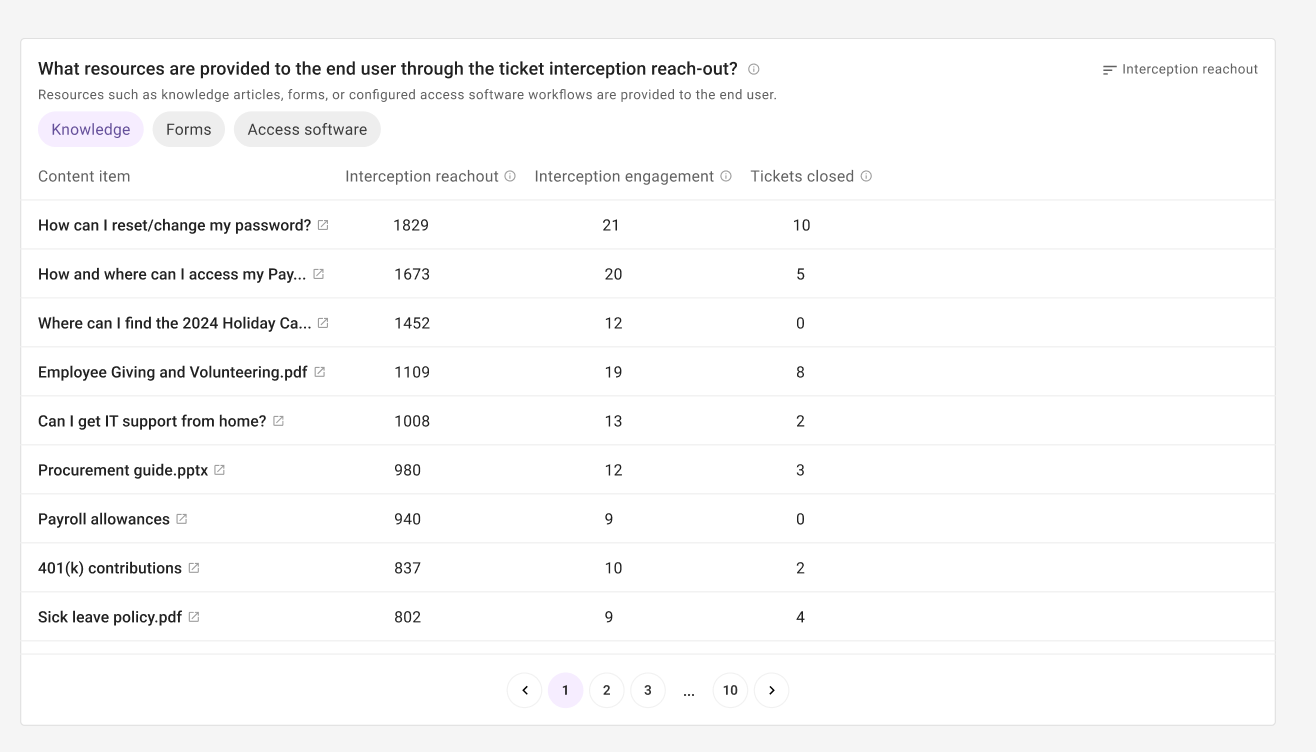This screenshot has height=752, width=1316.
Task: Jump to page 10 of results
Action: click(x=730, y=690)
